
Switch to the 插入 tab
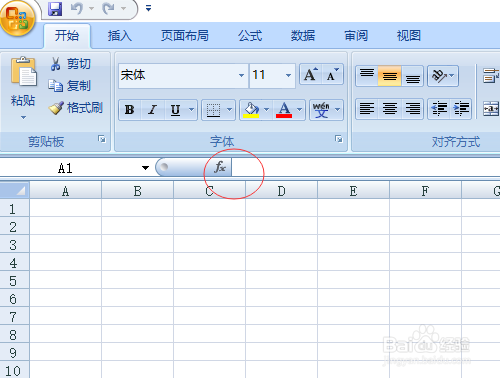(x=120, y=35)
